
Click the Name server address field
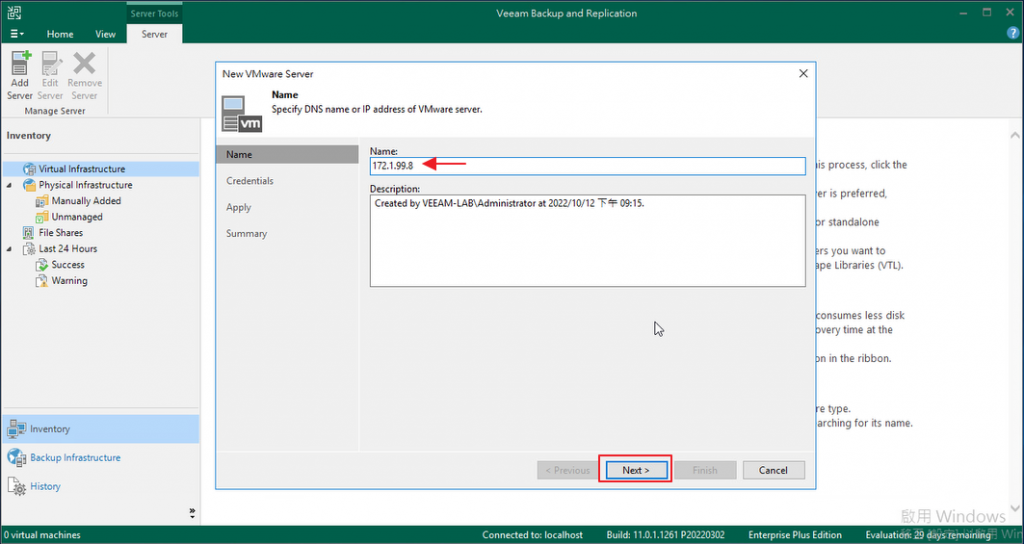pos(587,166)
